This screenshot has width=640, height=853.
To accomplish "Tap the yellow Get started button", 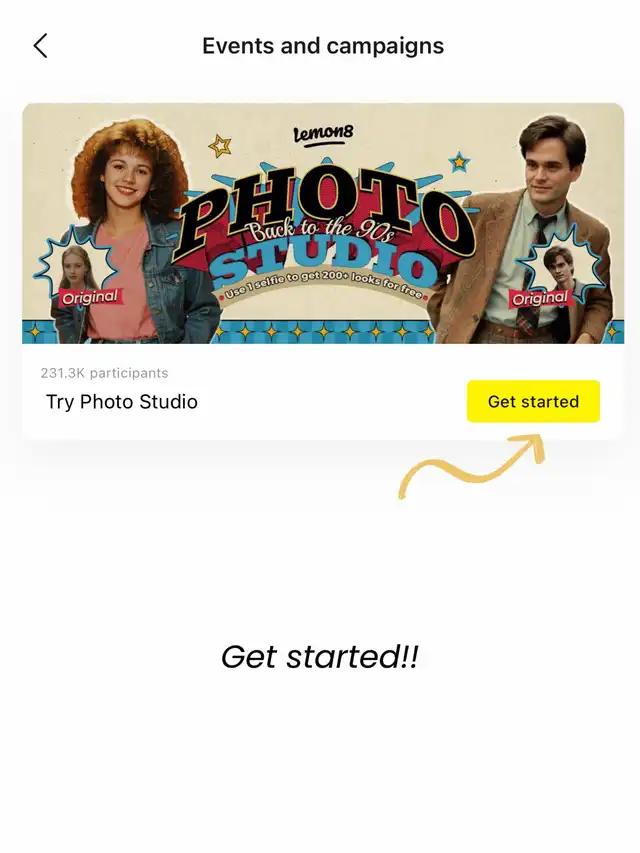I will [533, 401].
